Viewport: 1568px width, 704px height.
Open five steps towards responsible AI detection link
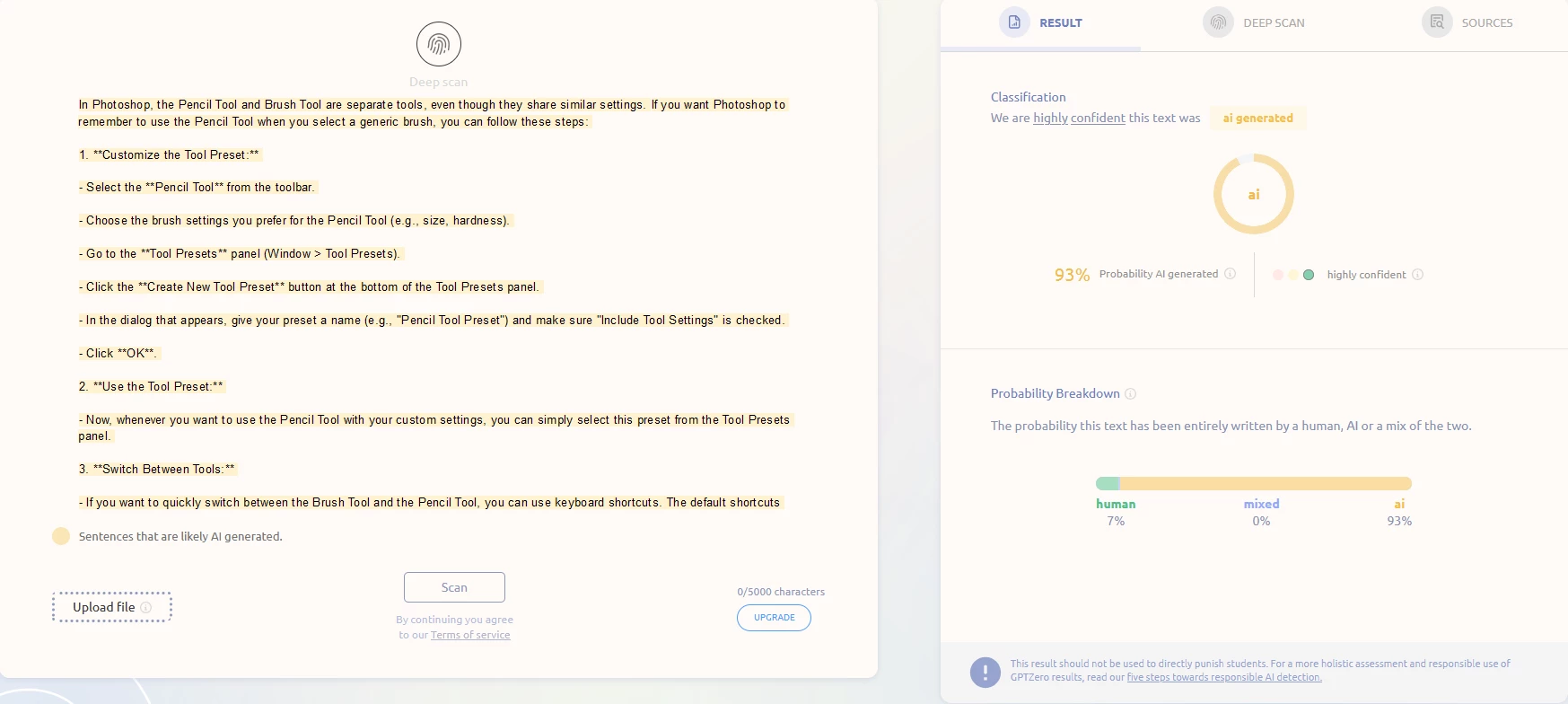(1224, 677)
